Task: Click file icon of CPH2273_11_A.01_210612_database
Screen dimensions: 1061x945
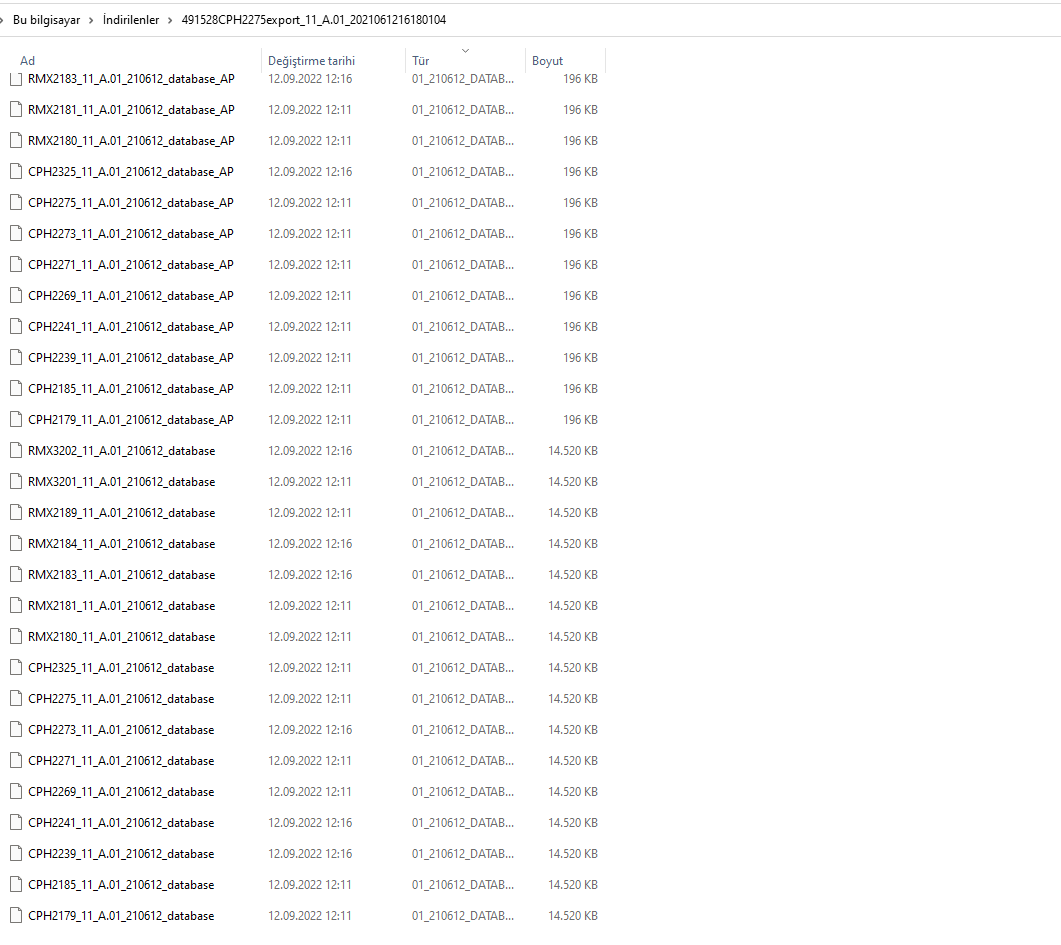Action: (16, 730)
